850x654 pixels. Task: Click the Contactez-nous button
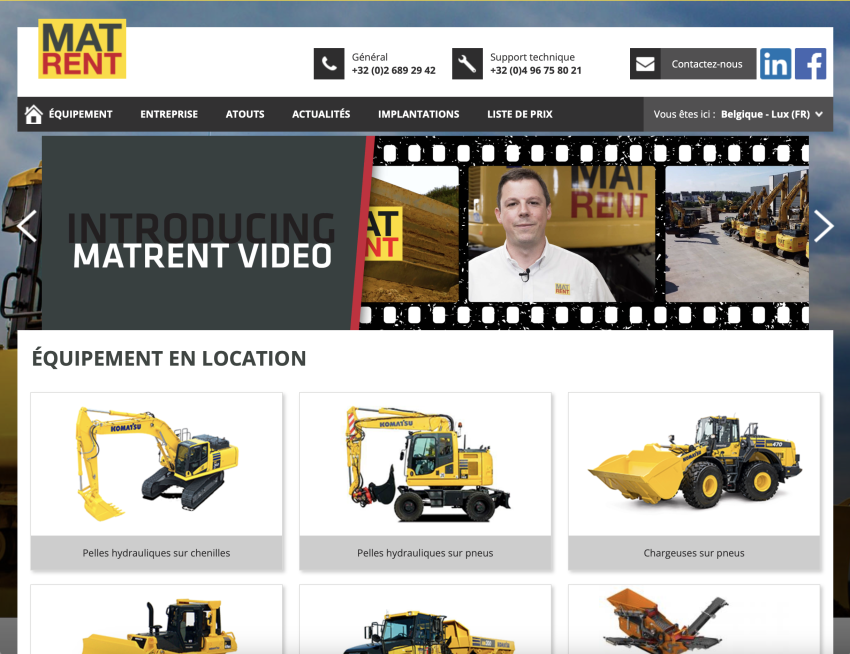point(706,64)
